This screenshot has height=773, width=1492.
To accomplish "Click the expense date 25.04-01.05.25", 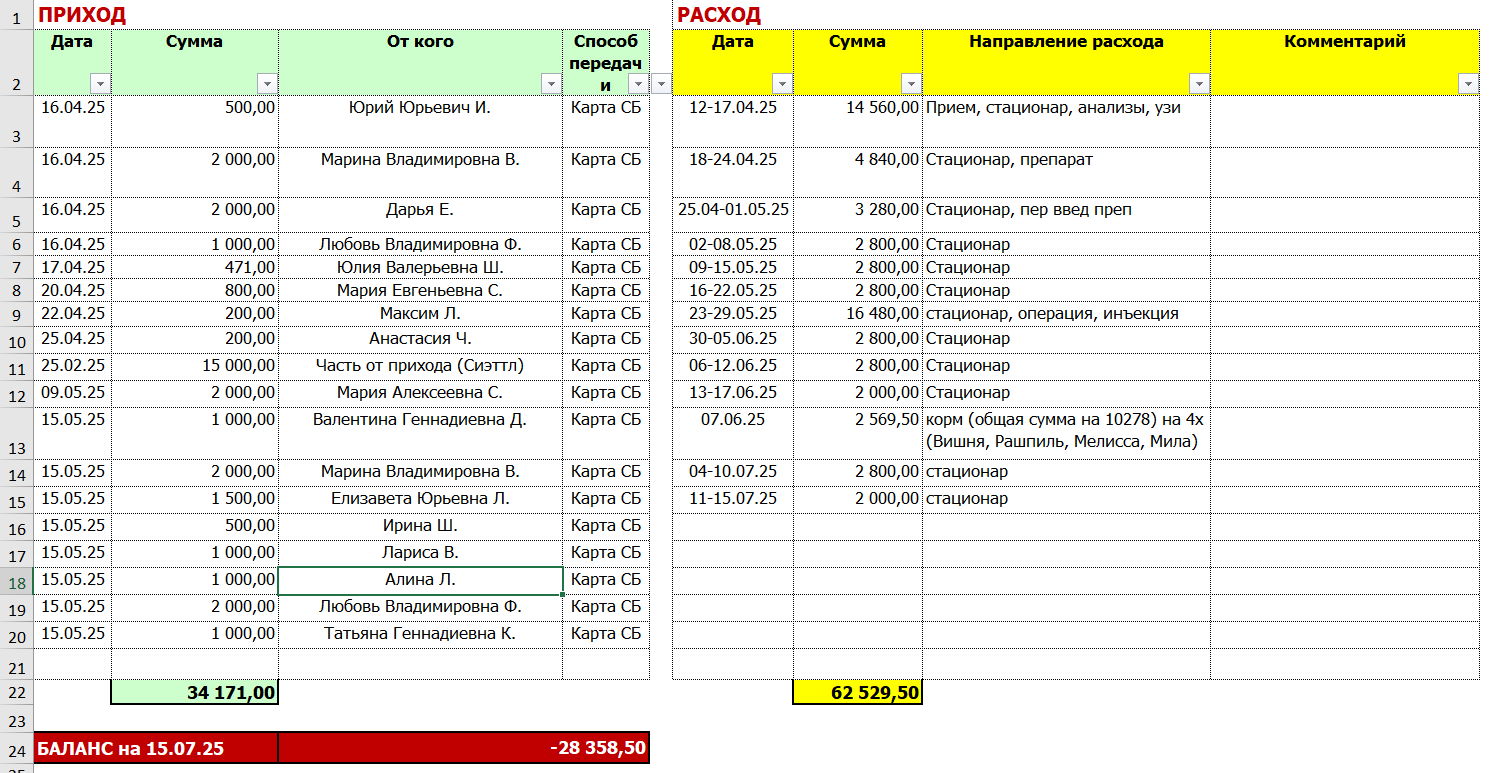I will point(733,215).
